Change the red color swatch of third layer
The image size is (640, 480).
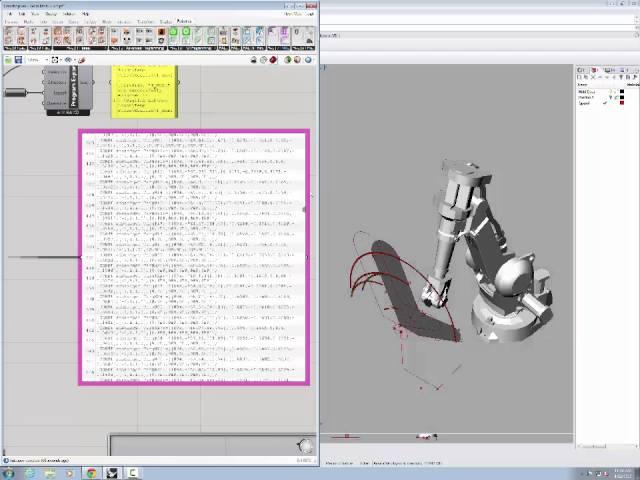(622, 103)
